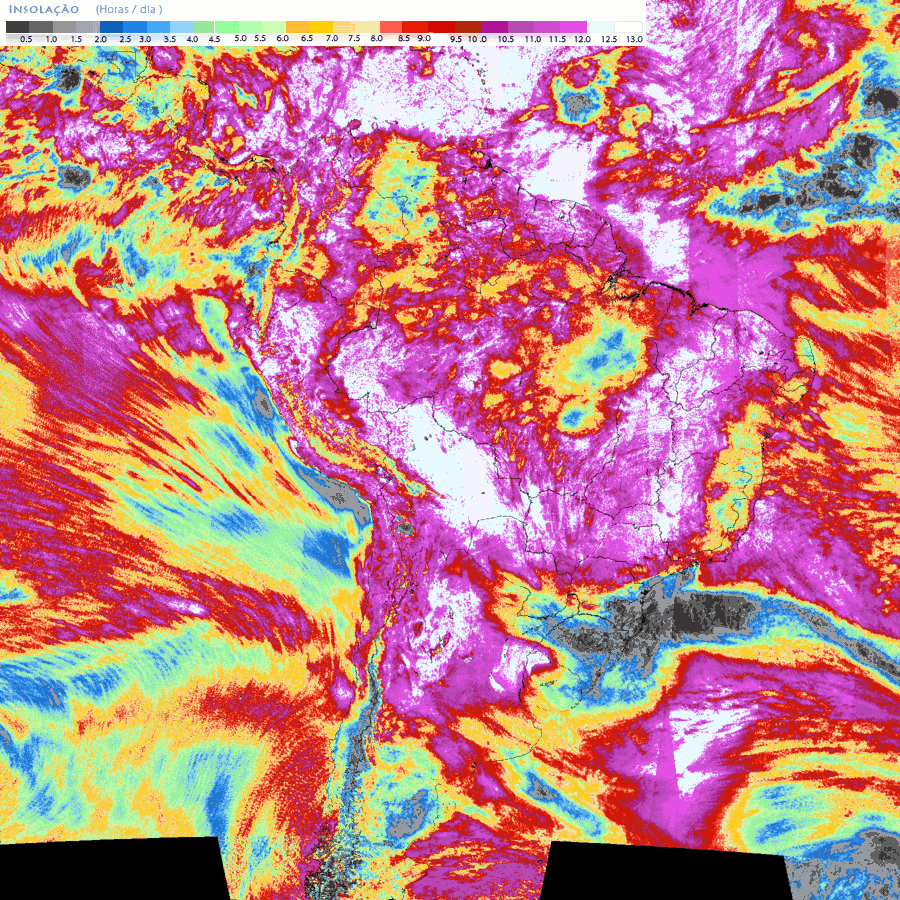Screen dimensions: 900x900
Task: Select the 3.5 legend value
Action: pyautogui.click(x=170, y=39)
